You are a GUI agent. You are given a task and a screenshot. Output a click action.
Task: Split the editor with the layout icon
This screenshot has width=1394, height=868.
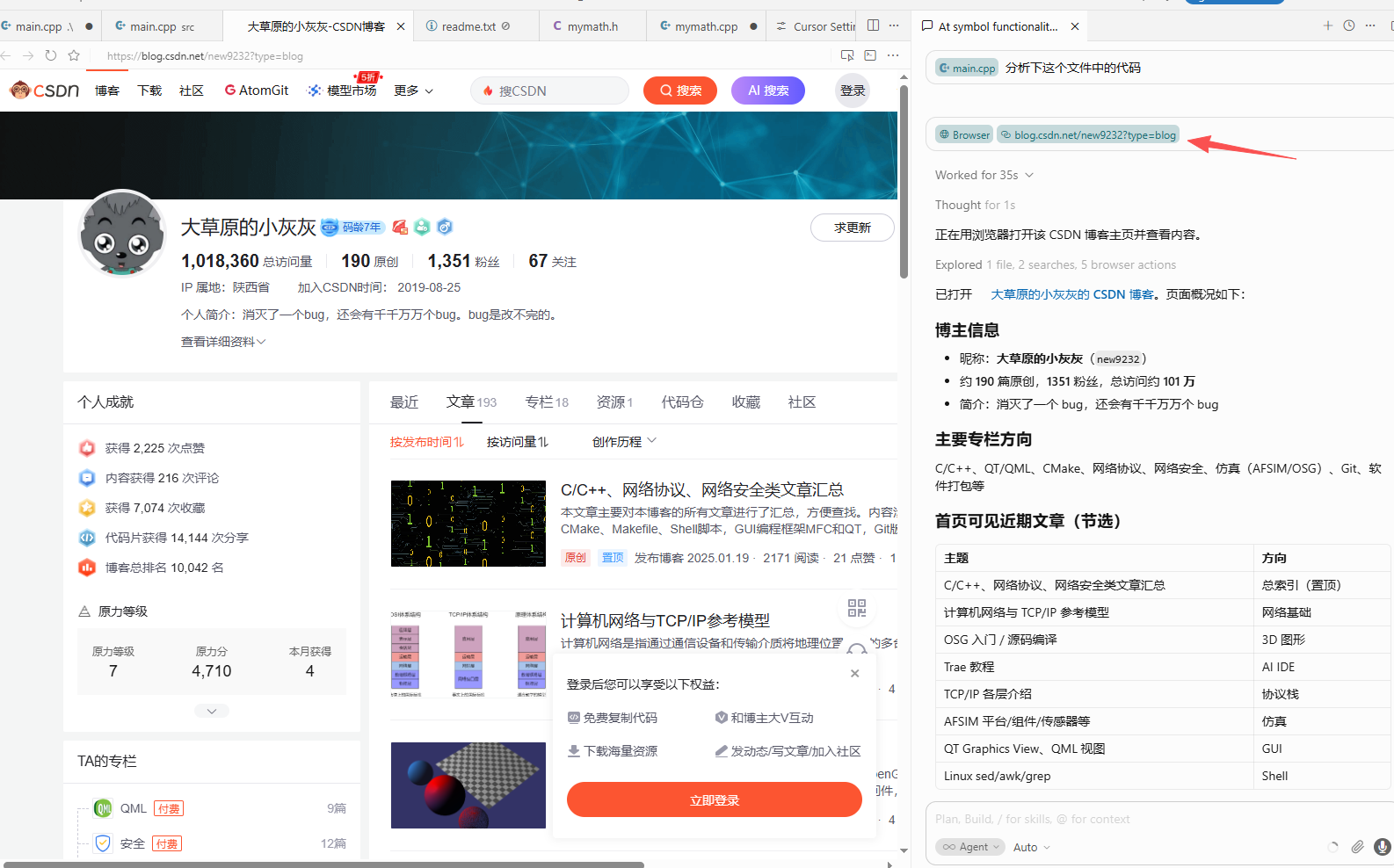point(873,25)
